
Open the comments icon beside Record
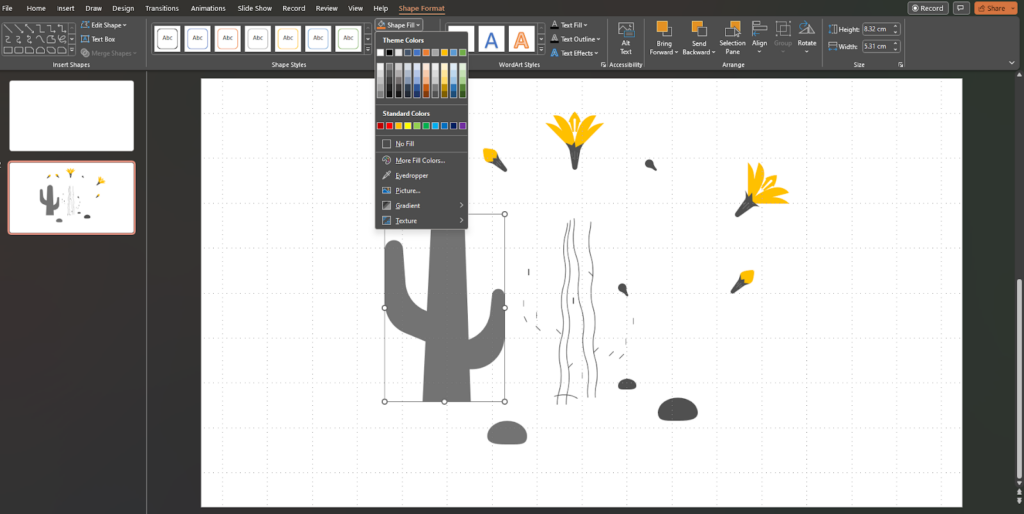point(961,8)
